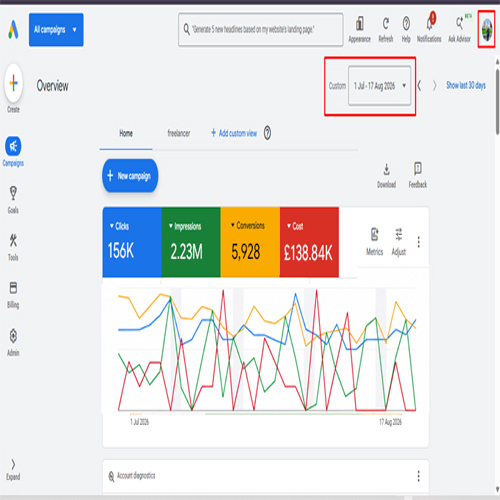Open the Adjust chart icon

399,242
